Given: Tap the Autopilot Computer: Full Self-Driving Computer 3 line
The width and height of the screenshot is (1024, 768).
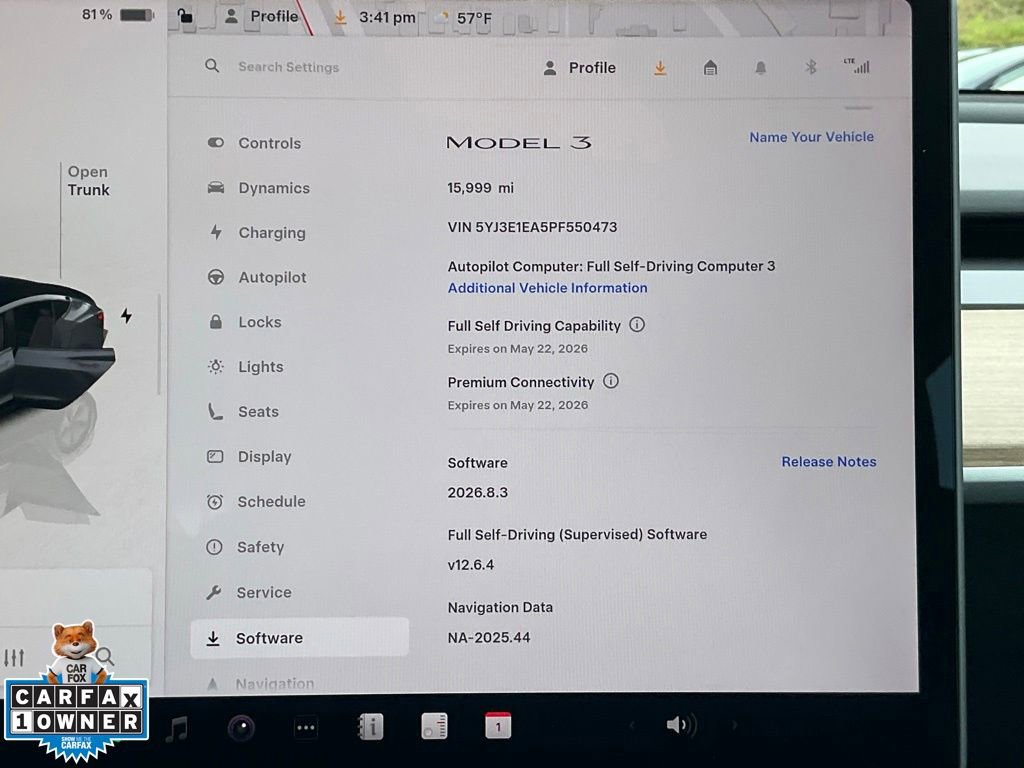Looking at the screenshot, I should (611, 266).
